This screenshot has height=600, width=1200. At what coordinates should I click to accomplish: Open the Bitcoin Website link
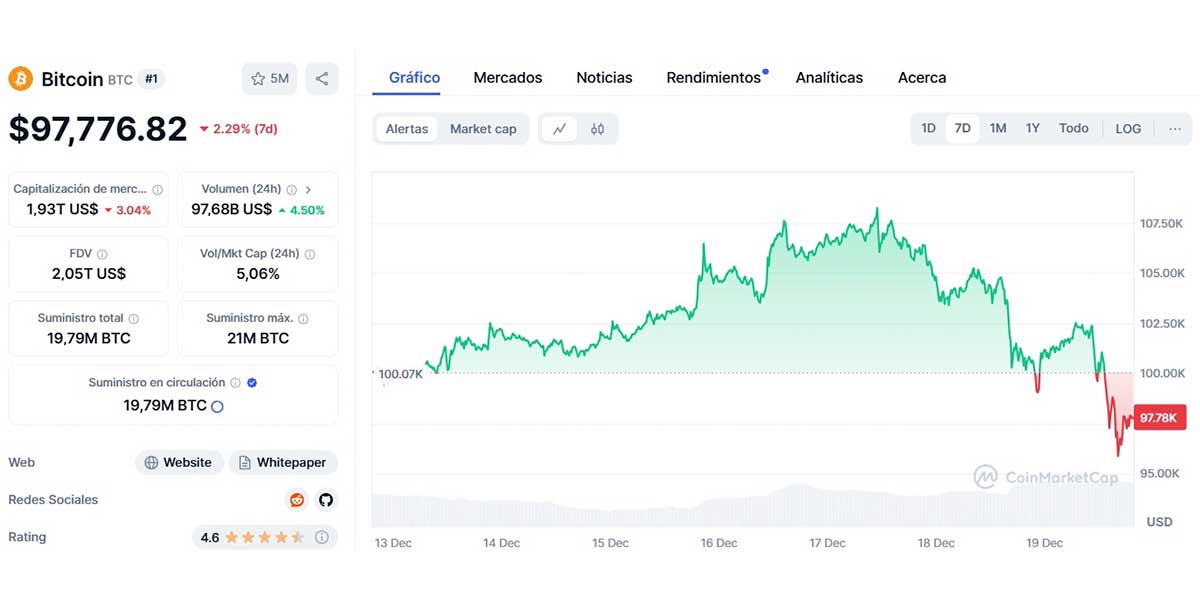[x=179, y=463]
